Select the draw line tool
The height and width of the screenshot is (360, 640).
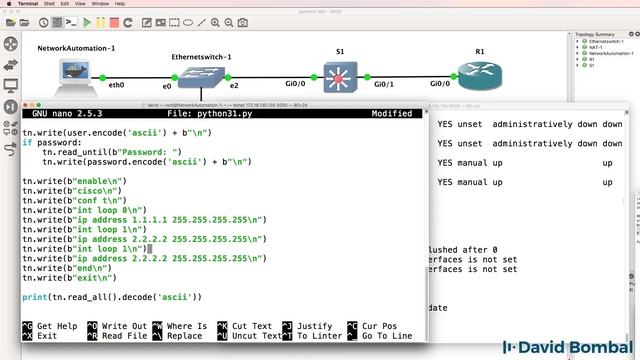click(x=201, y=23)
